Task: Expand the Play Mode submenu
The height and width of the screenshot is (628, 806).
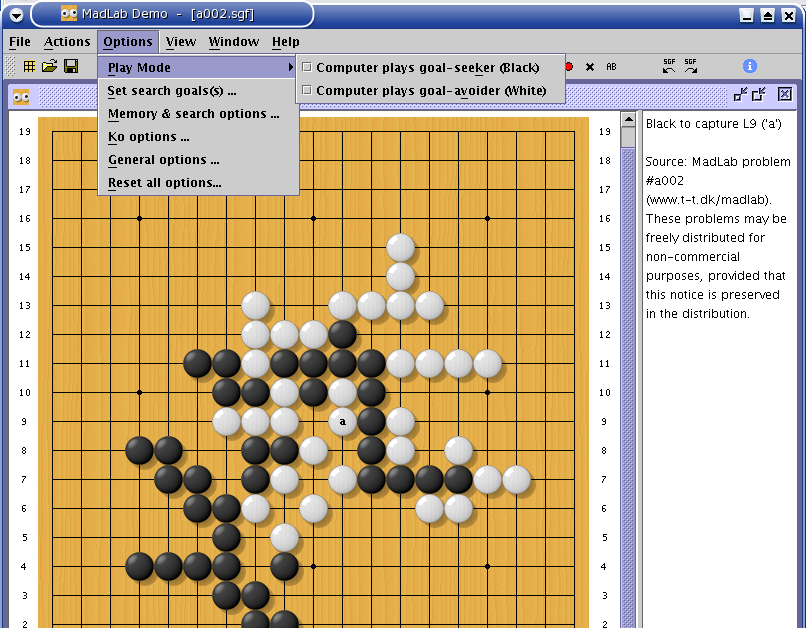Action: [200, 68]
